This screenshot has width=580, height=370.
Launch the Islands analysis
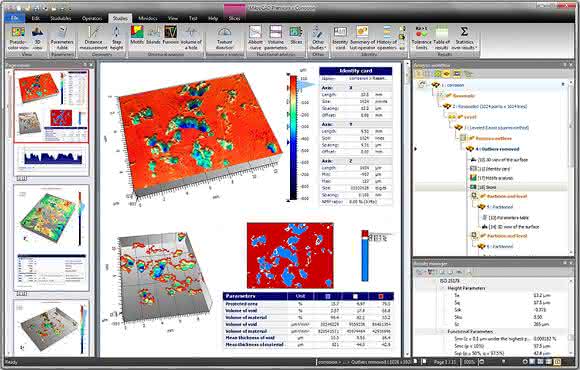coord(153,35)
